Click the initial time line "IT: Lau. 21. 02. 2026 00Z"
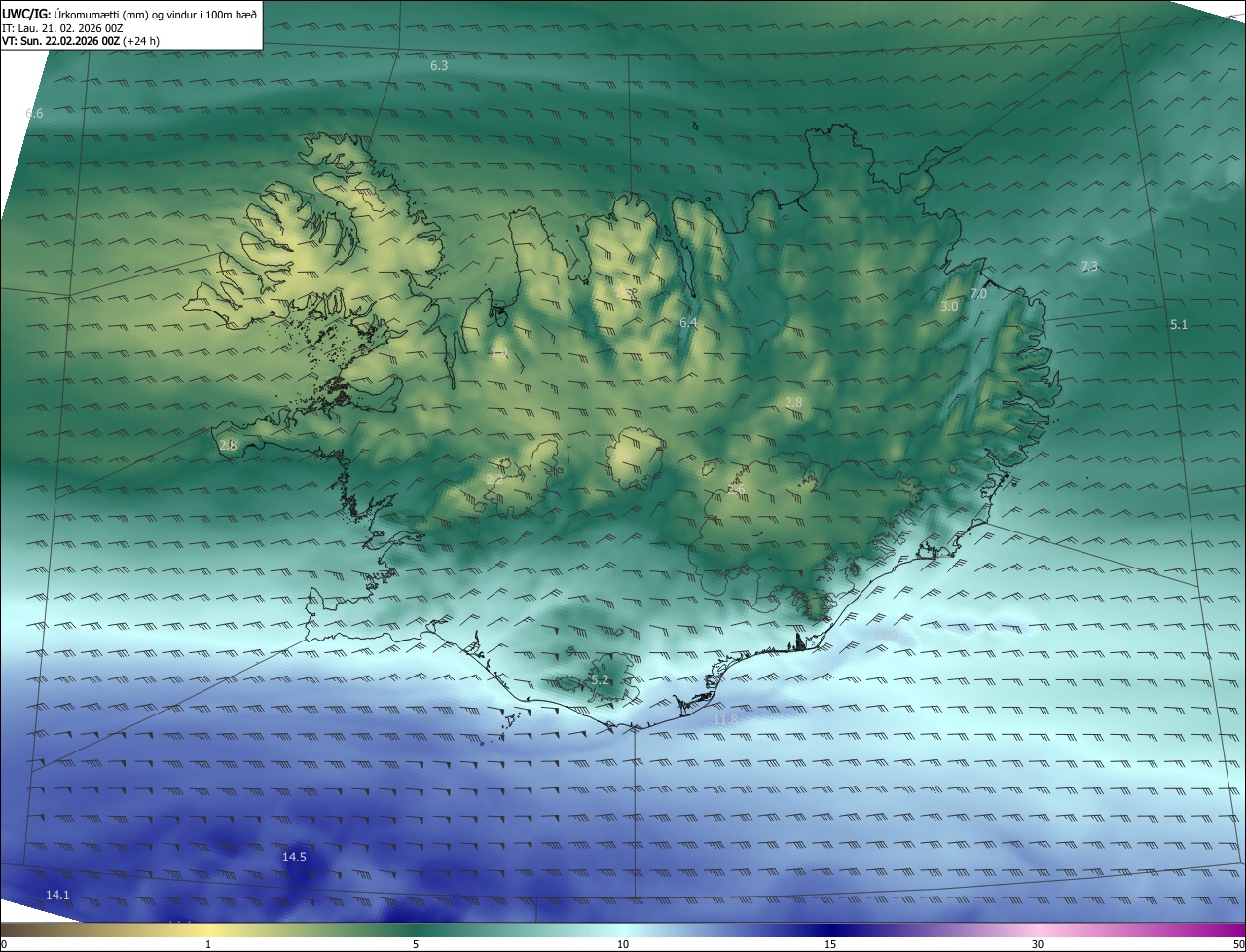The image size is (1246, 952). pyautogui.click(x=62, y=28)
